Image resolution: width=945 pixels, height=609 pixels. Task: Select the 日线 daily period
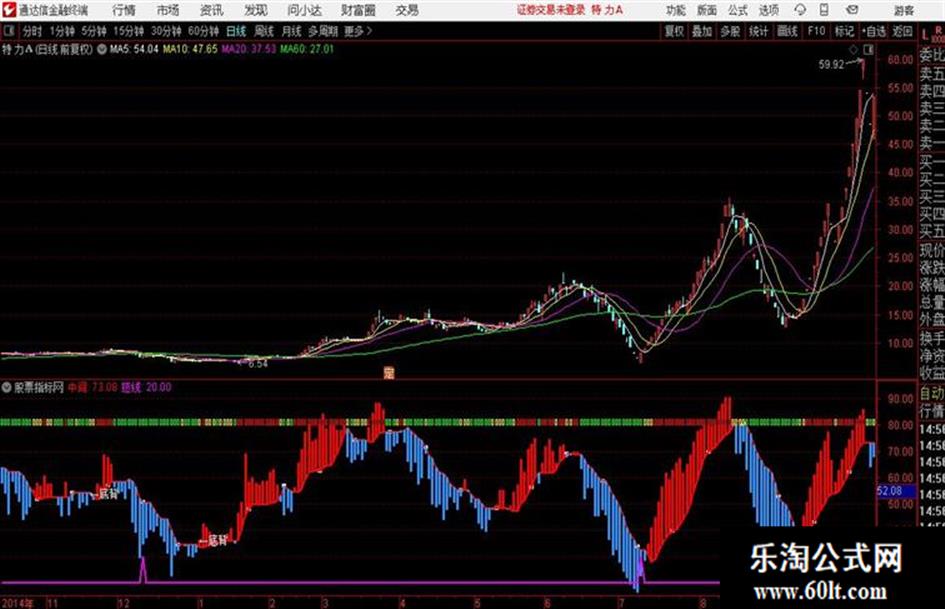coord(236,31)
